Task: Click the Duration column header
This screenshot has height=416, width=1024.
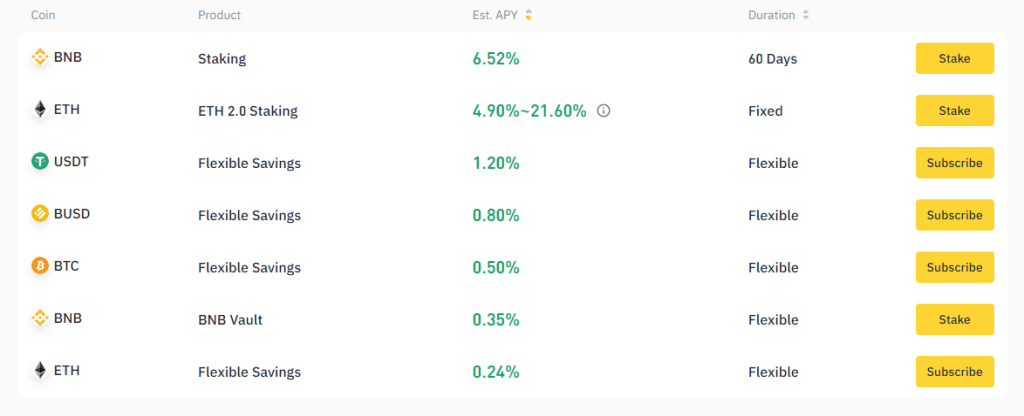Action: pyautogui.click(x=771, y=16)
